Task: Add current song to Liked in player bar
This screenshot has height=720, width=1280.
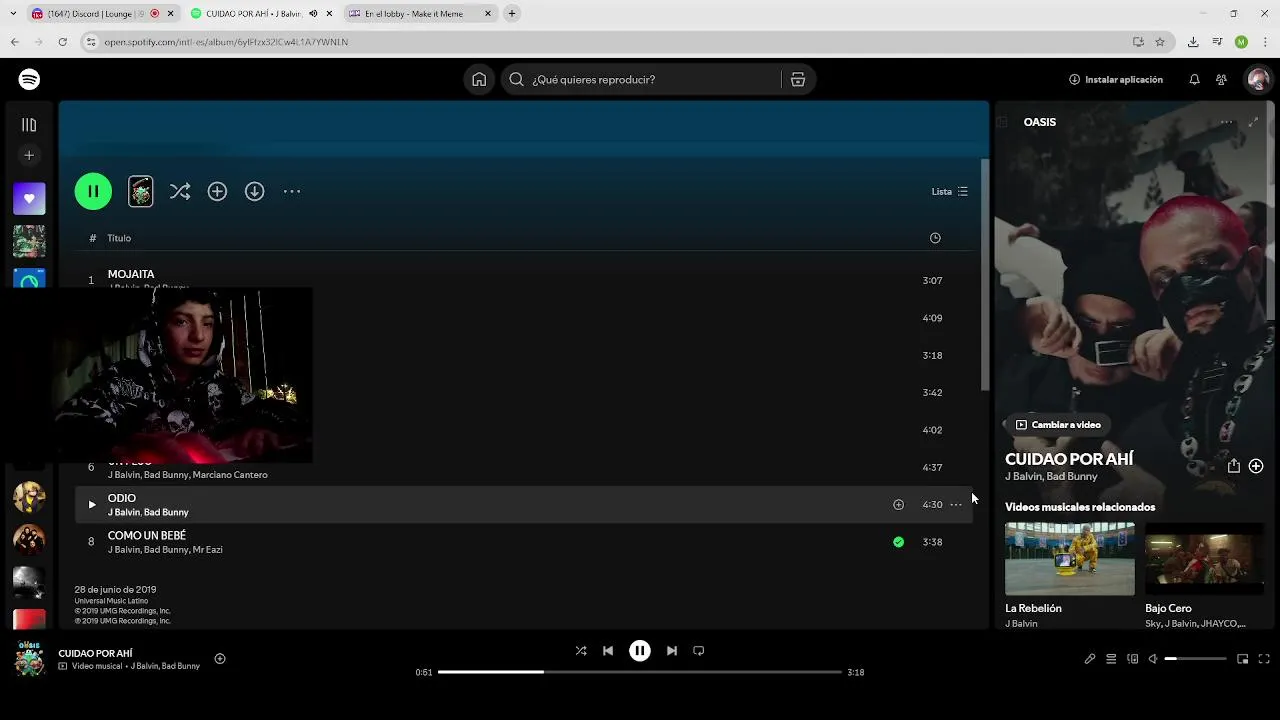Action: click(x=220, y=658)
